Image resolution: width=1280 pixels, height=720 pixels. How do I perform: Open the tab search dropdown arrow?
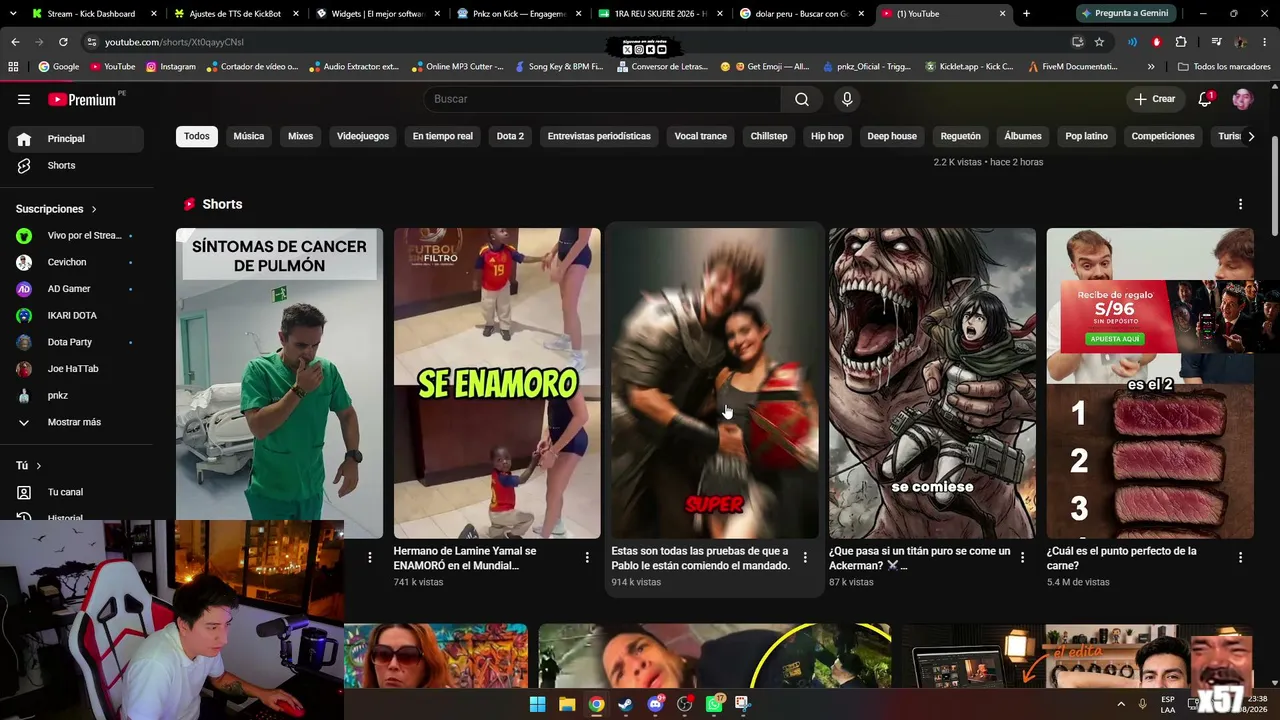tap(12, 14)
